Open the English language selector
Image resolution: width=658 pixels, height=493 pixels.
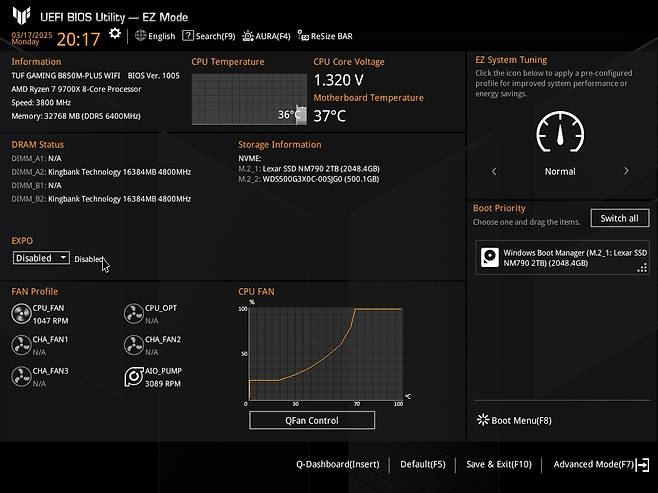pos(154,36)
